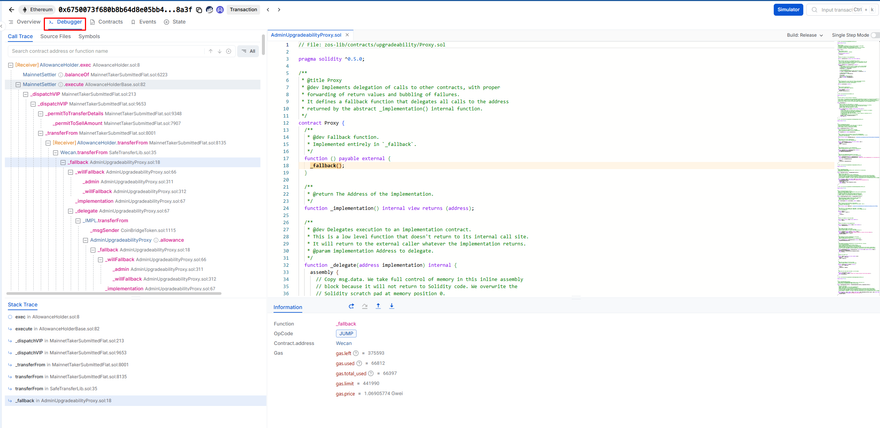Toggle Single Step Mode switch
Image resolution: width=880 pixels, height=428 pixels.
[874, 35]
